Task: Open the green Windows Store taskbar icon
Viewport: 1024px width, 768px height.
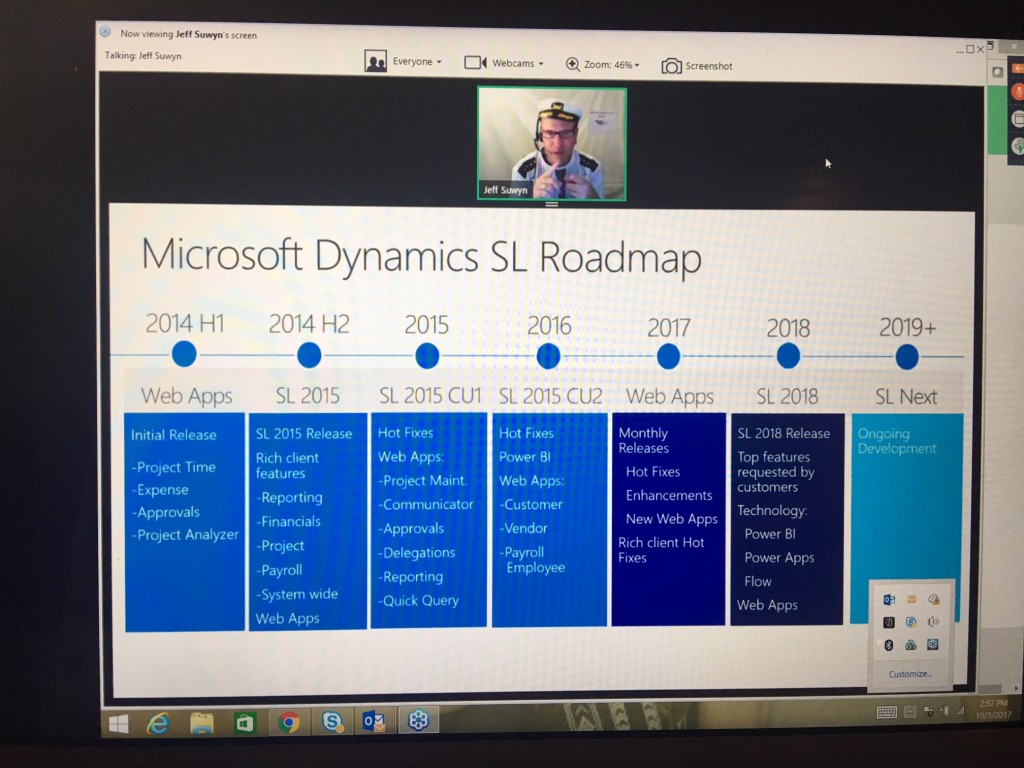Action: 244,723
